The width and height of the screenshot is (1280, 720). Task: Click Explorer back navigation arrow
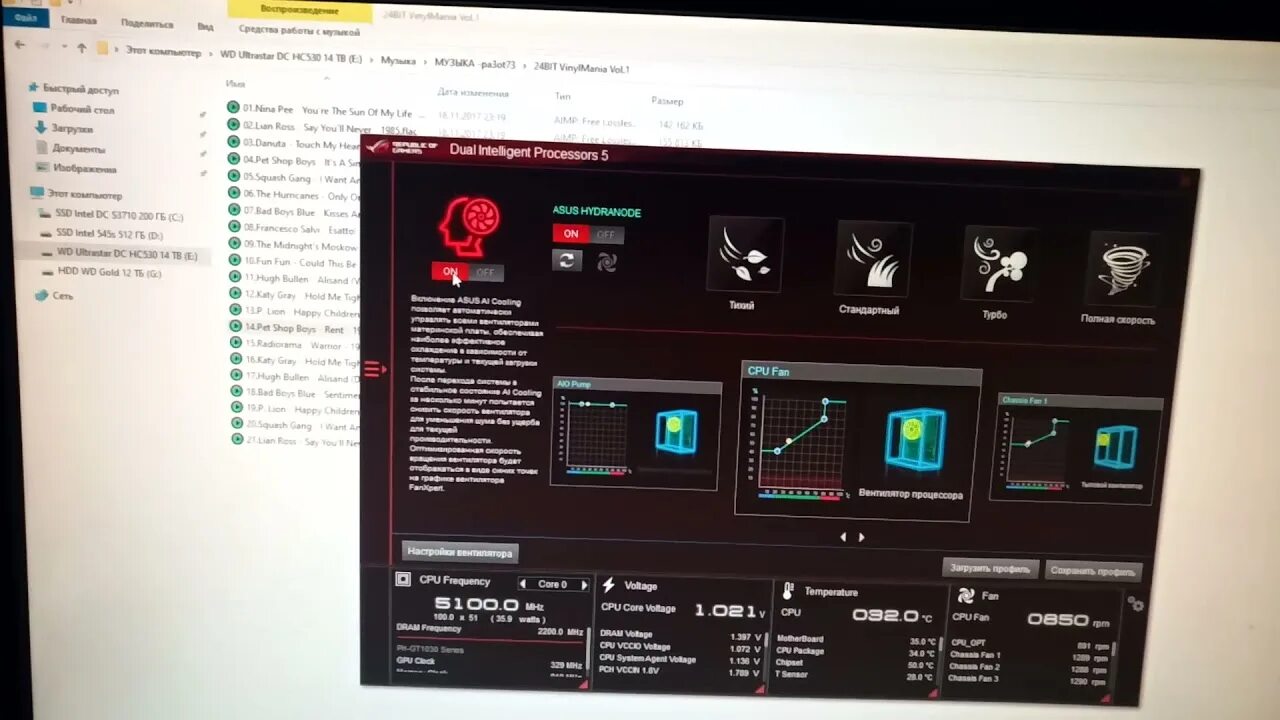pyautogui.click(x=20, y=43)
